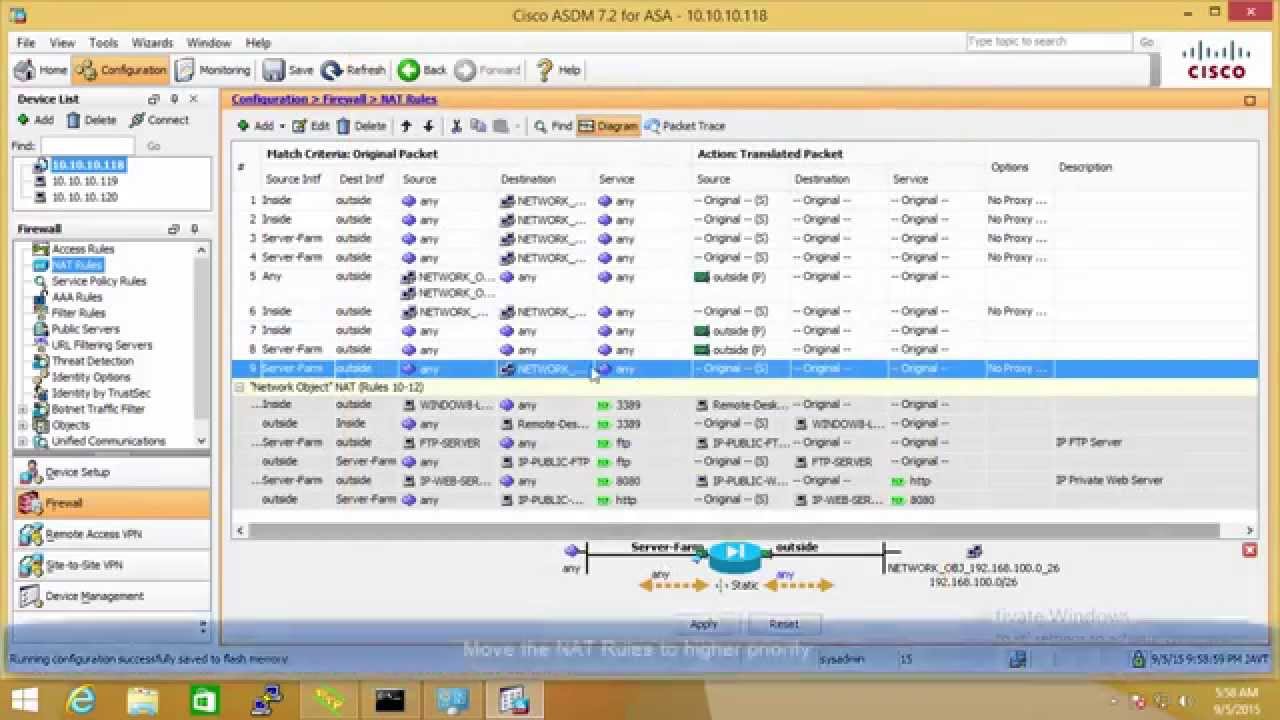This screenshot has height=720, width=1280.
Task: Switch to Site-to-Site VPN section
Action: (x=112, y=565)
